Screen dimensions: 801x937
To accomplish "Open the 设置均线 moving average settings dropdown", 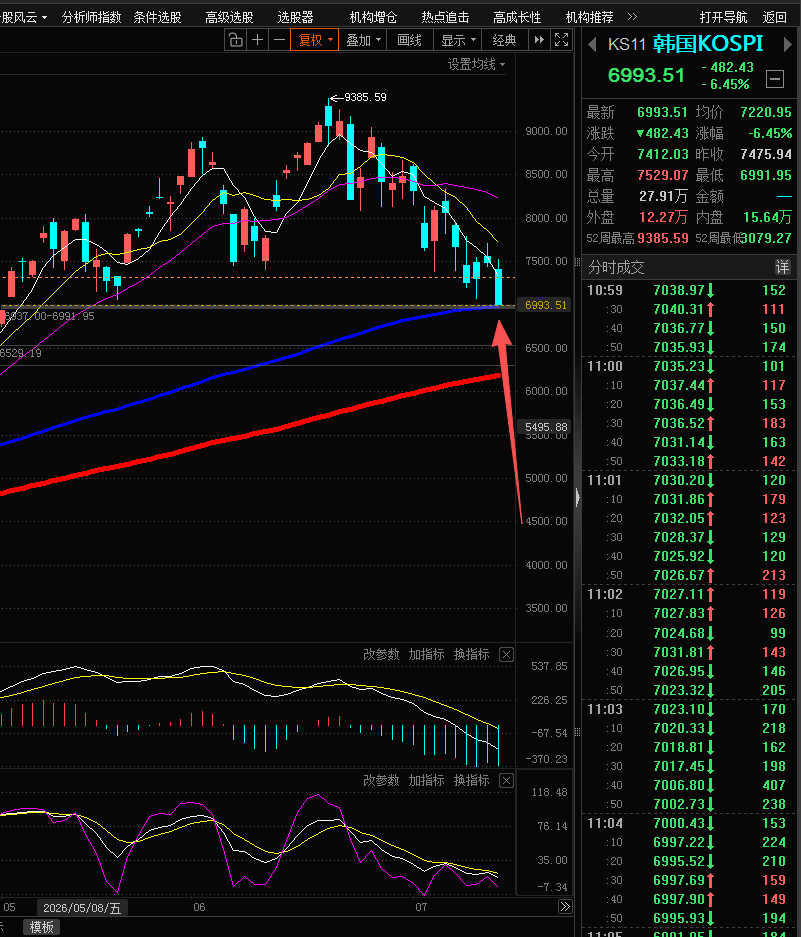I will click(x=476, y=64).
